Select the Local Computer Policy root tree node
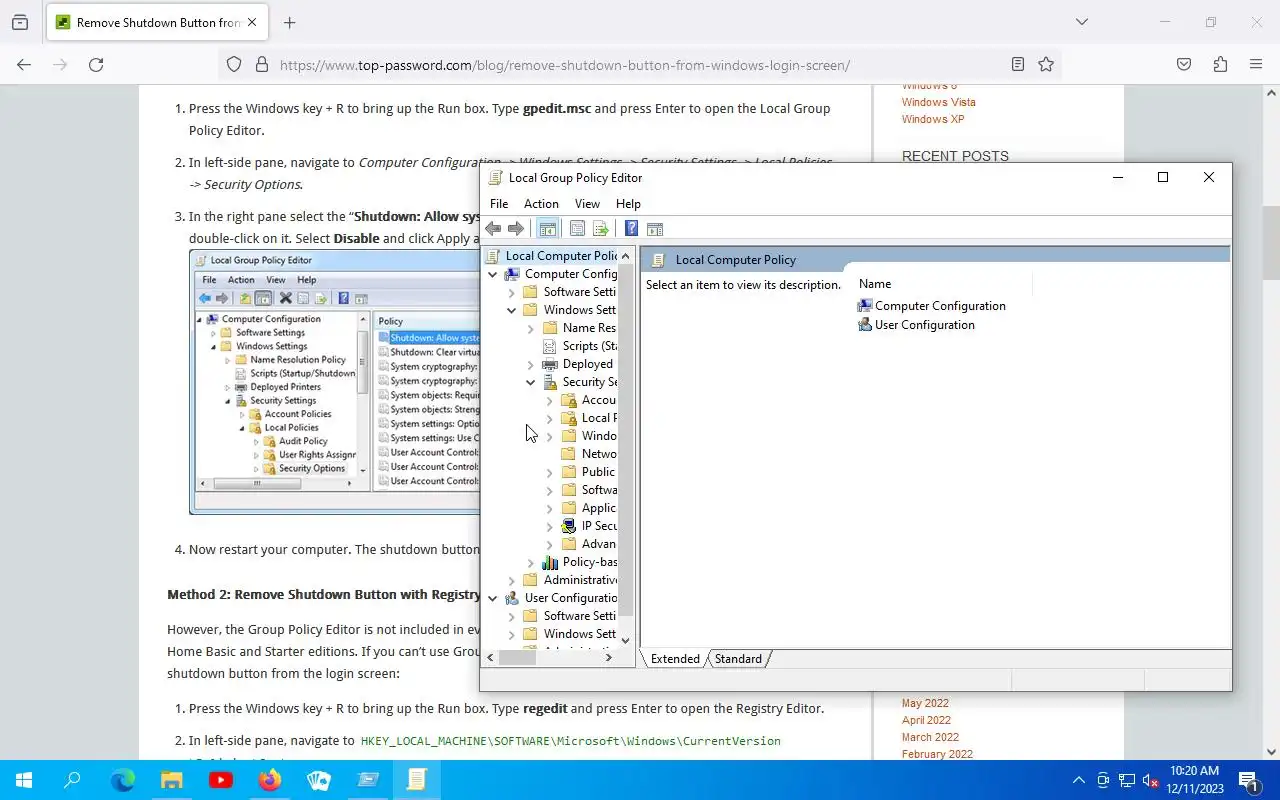1280x800 pixels. pyautogui.click(x=552, y=256)
